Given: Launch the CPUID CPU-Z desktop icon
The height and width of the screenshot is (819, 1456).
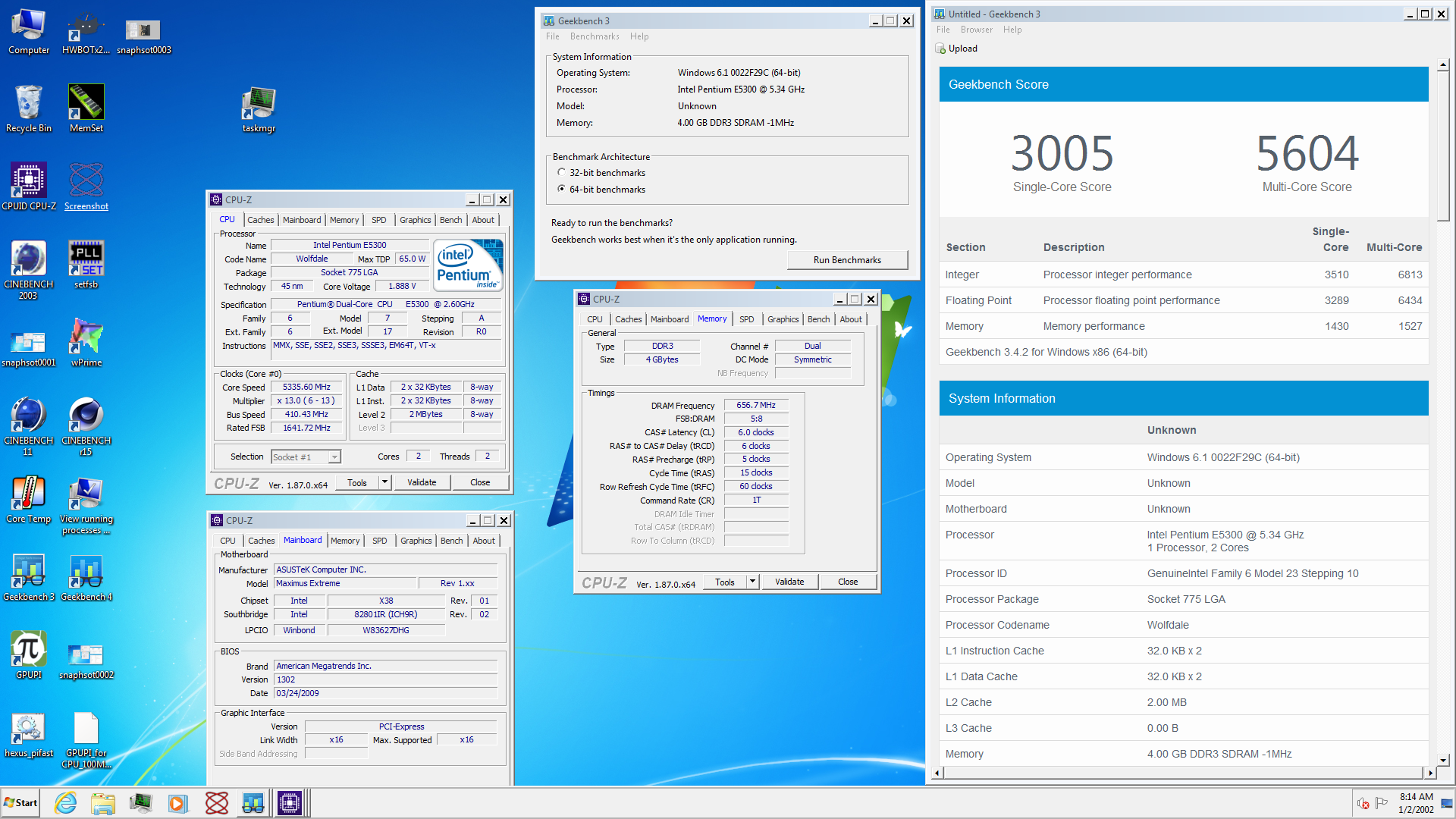Looking at the screenshot, I should (29, 187).
